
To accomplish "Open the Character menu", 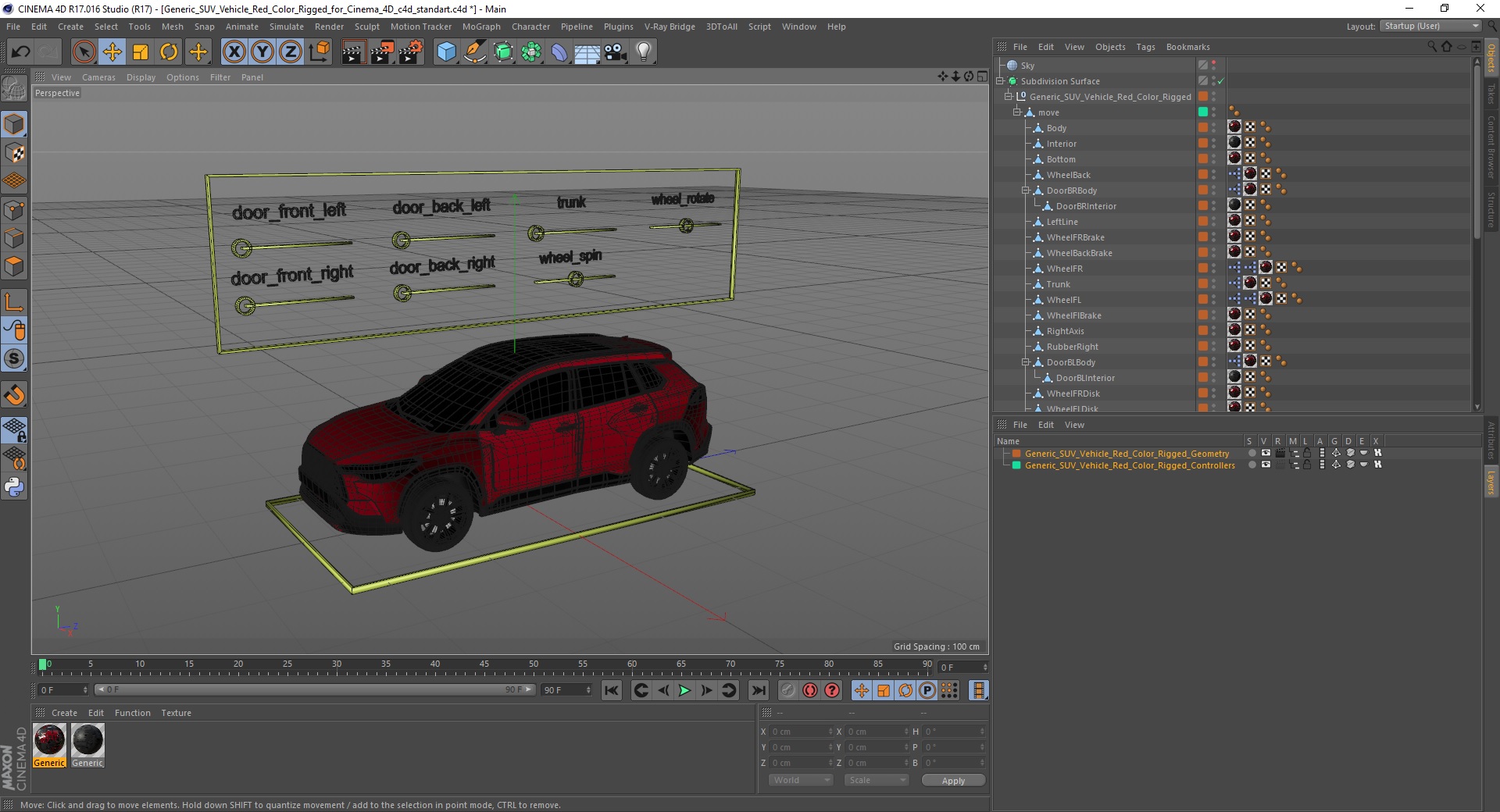I will (530, 27).
